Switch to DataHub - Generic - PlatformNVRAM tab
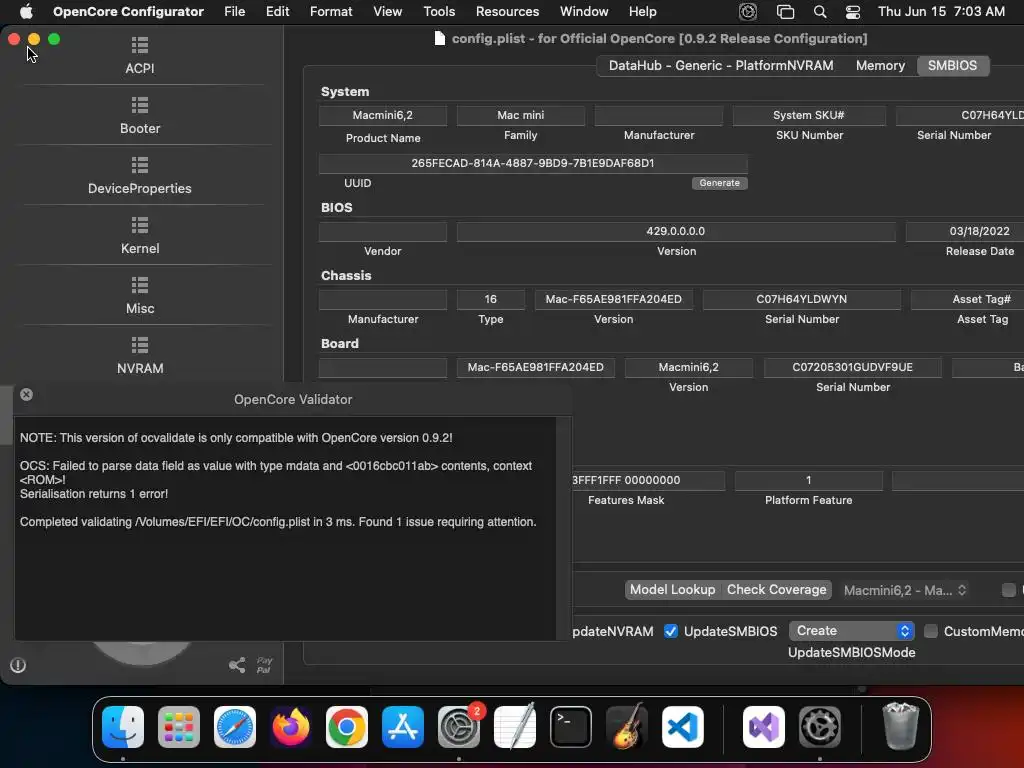 pos(721,65)
